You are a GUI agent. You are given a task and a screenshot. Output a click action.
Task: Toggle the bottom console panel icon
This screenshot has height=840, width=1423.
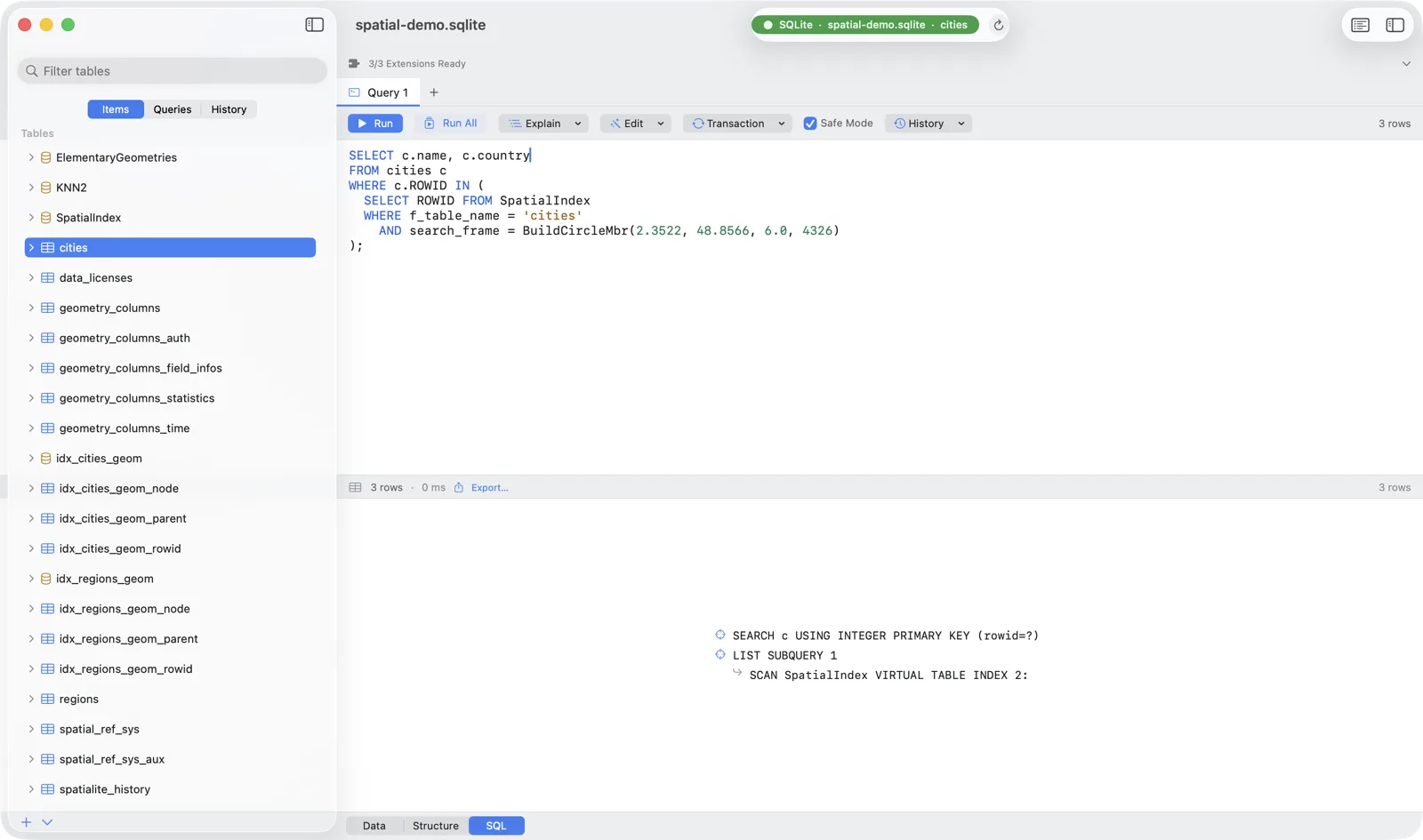pyautogui.click(x=1361, y=25)
